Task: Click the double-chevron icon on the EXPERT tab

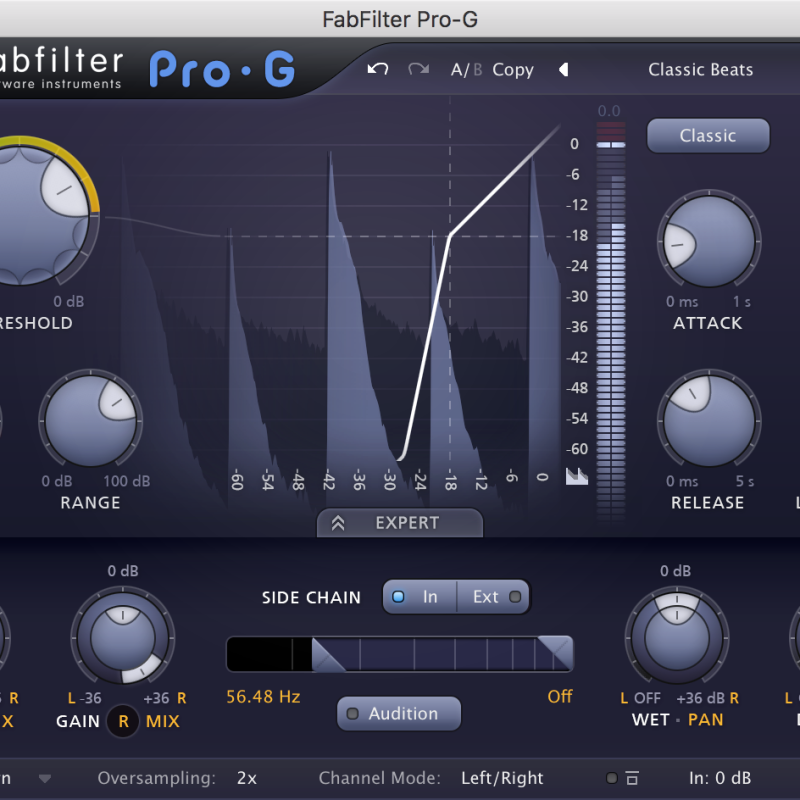Action: click(338, 523)
